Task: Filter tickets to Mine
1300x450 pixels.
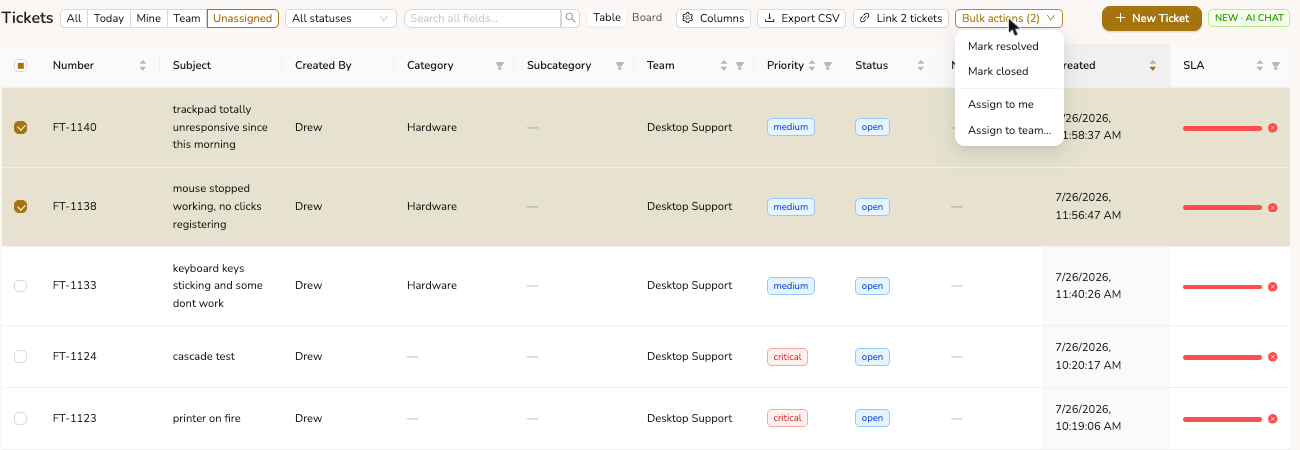Action: point(148,18)
